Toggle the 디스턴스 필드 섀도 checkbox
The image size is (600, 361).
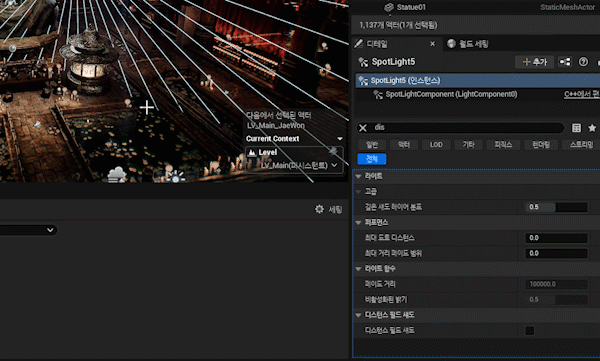(x=530, y=330)
